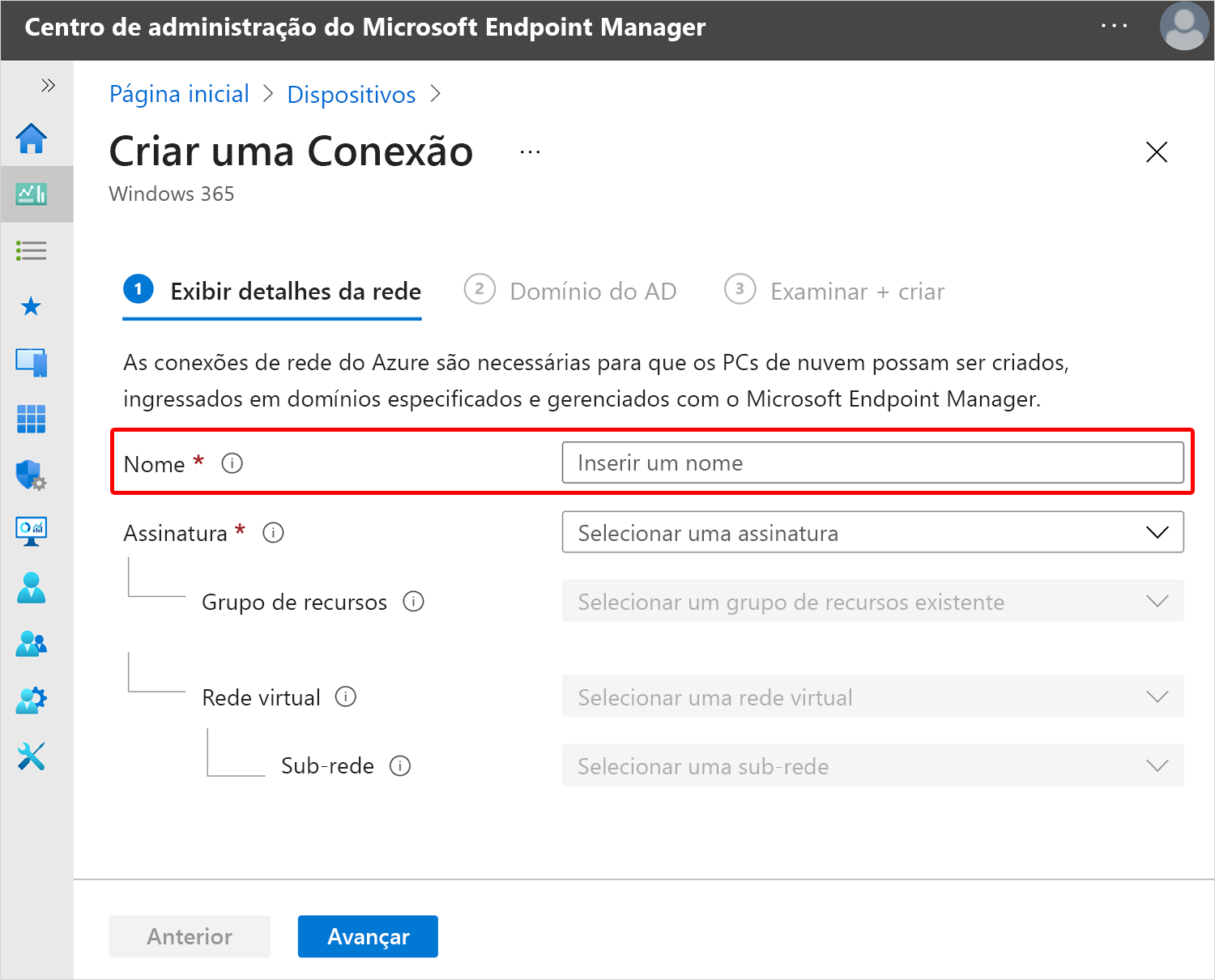Open the Reports monitor icon
The image size is (1215, 980).
tap(32, 531)
